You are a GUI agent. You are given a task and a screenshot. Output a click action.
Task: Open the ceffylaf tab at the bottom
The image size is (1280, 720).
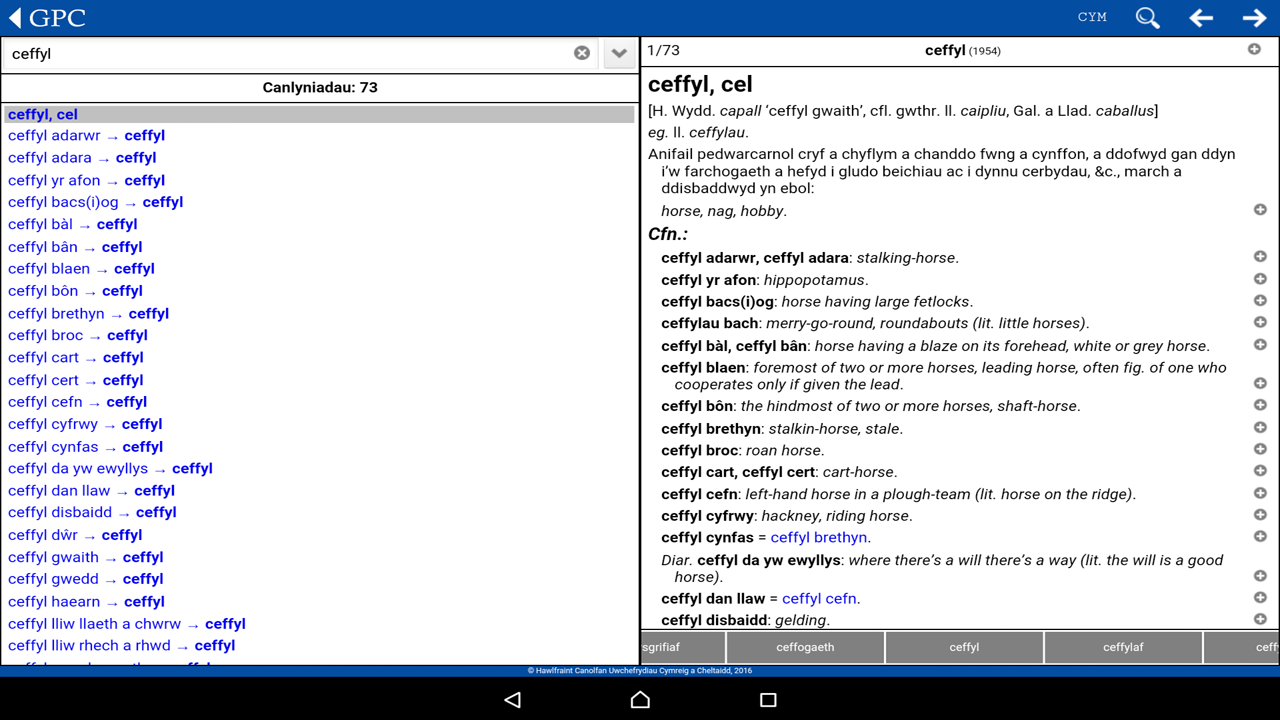point(1123,646)
